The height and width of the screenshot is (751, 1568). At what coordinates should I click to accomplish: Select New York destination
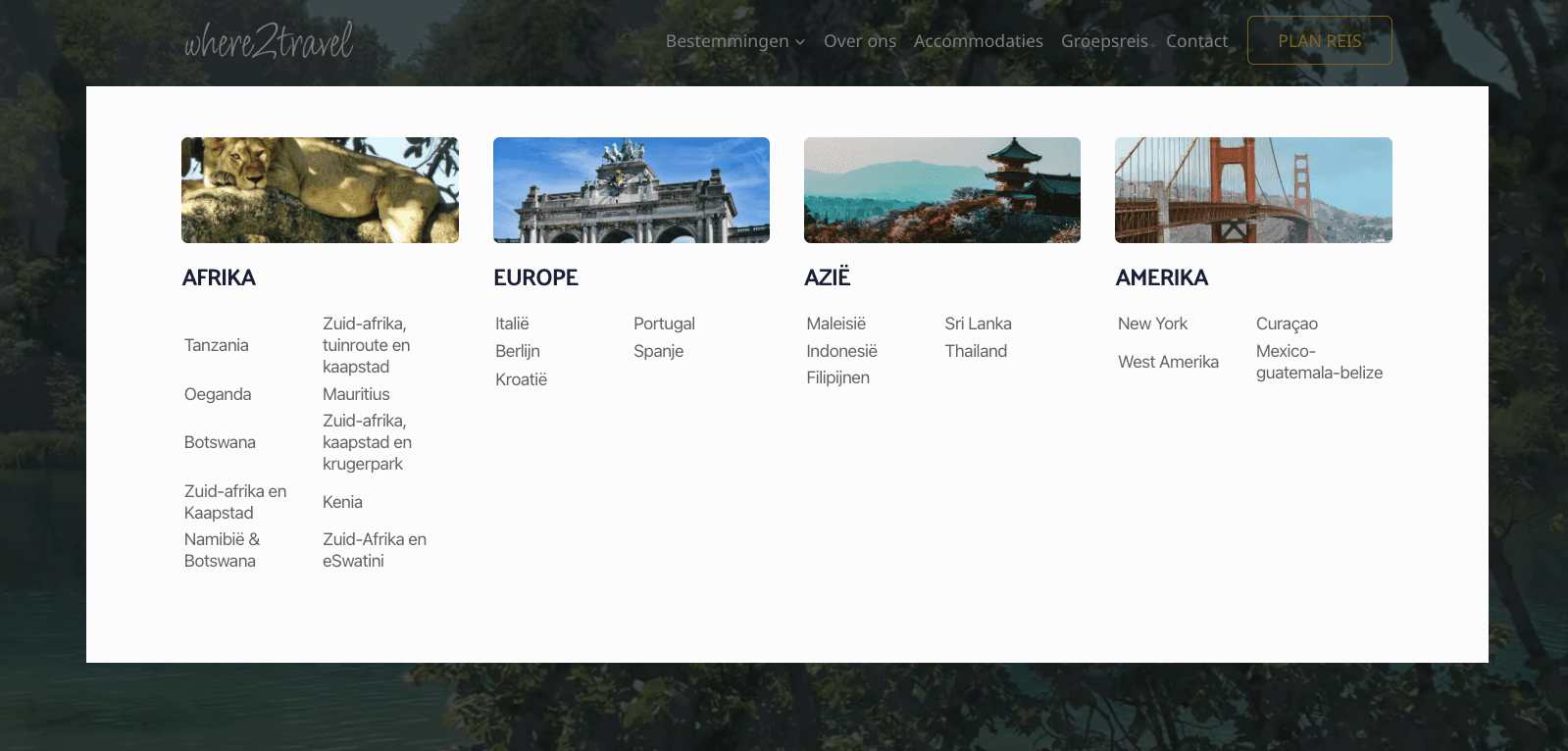pos(1152,324)
